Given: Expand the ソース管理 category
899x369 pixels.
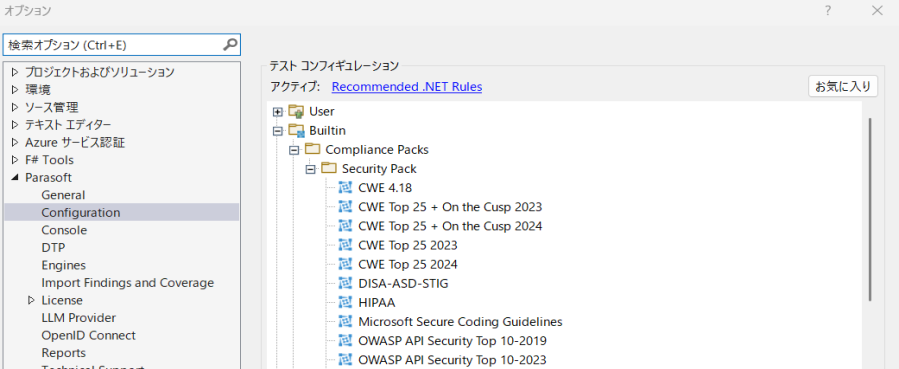Looking at the screenshot, I should coord(15,107).
